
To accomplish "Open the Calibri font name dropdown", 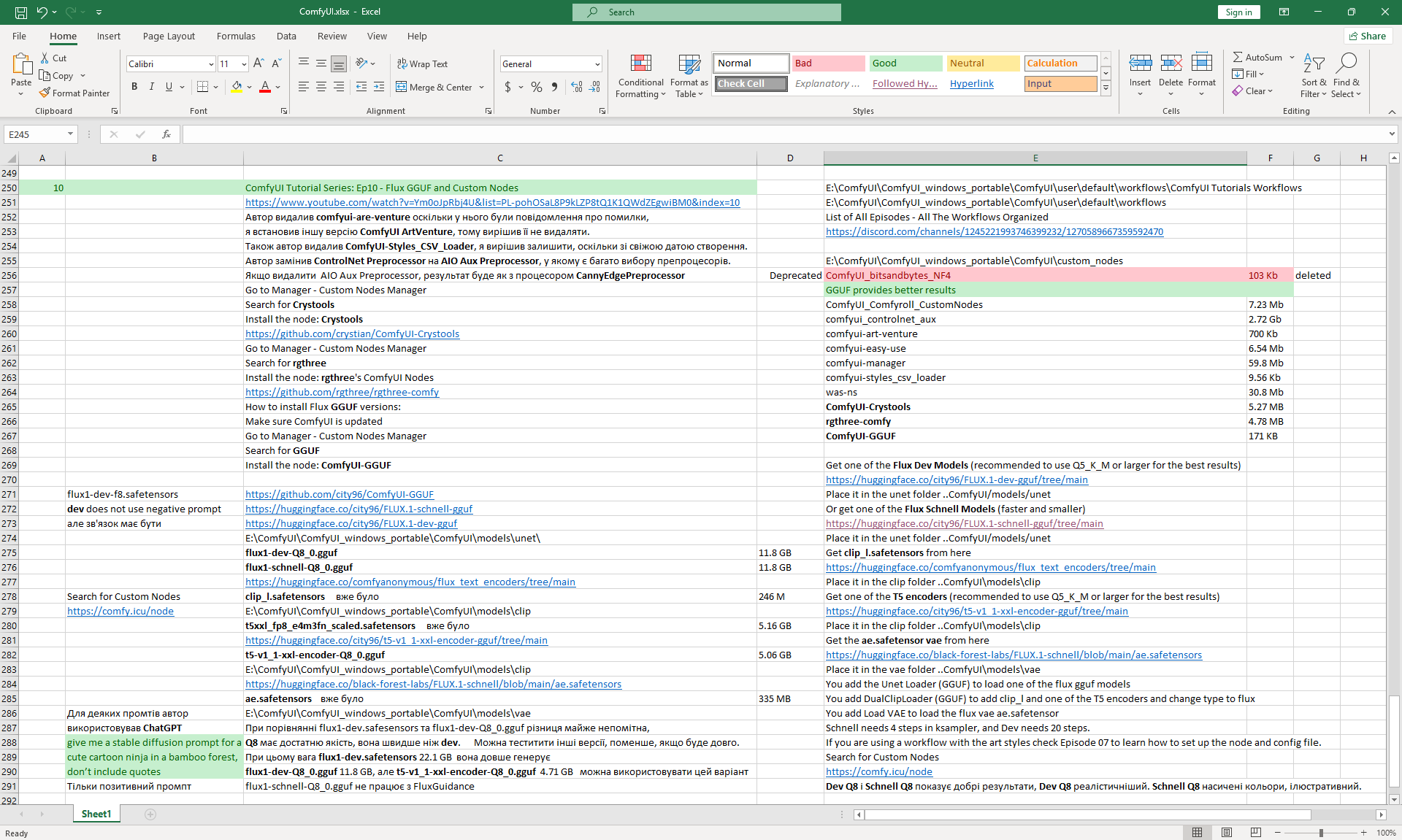I will 211,64.
